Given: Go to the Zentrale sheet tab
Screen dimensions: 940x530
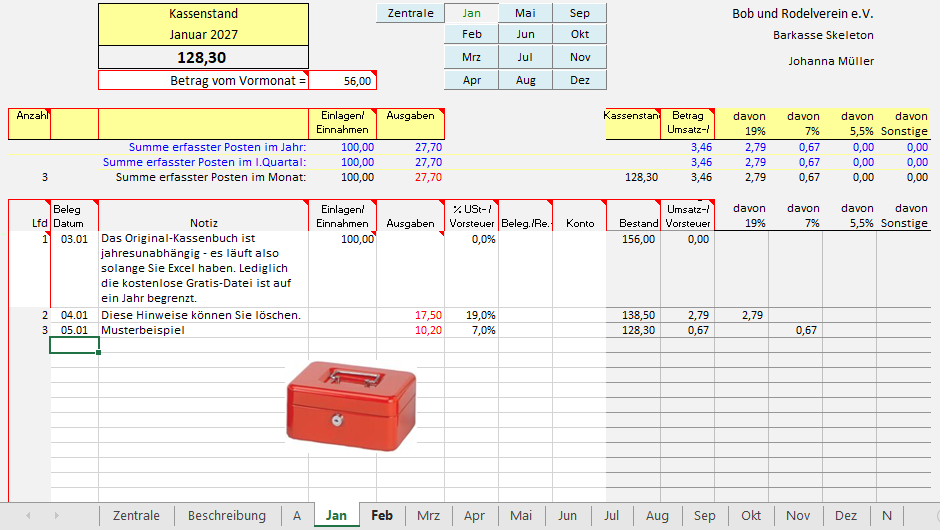Looking at the screenshot, I should point(136,515).
